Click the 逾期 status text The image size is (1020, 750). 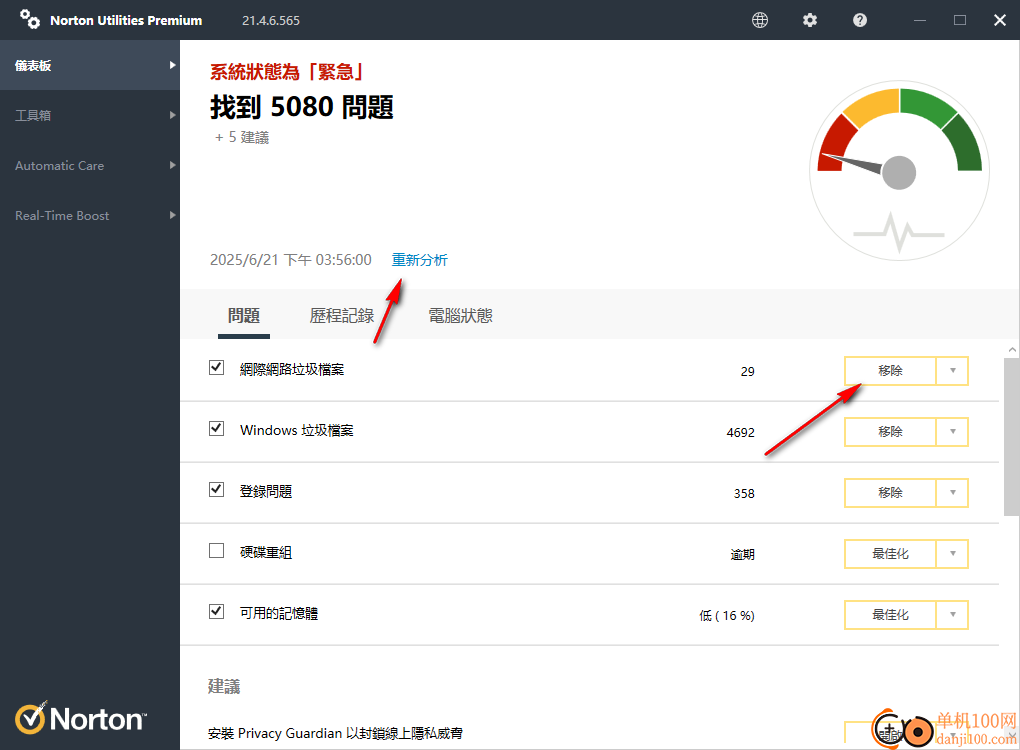[742, 554]
